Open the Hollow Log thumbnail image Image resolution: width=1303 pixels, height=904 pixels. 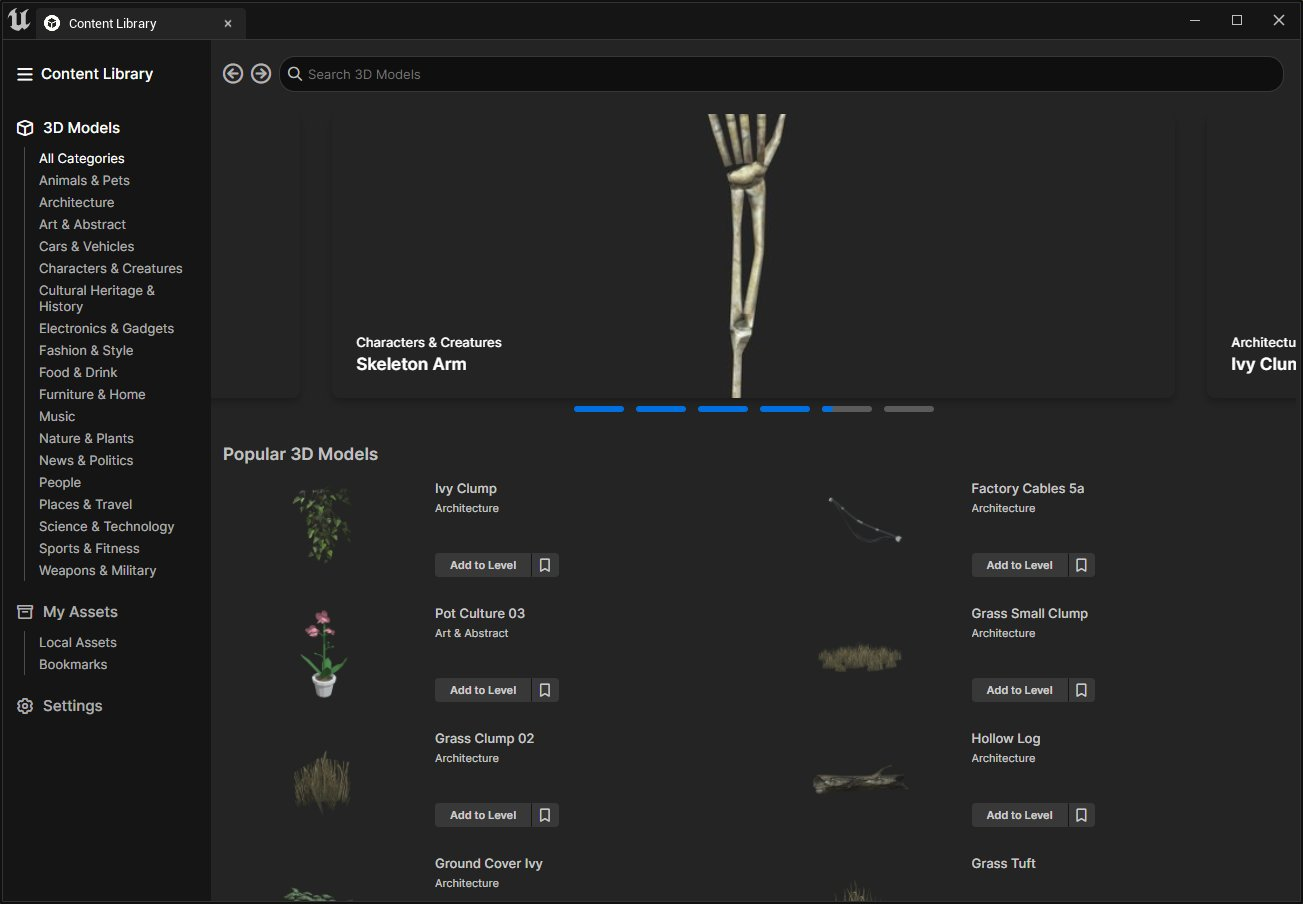pos(860,780)
